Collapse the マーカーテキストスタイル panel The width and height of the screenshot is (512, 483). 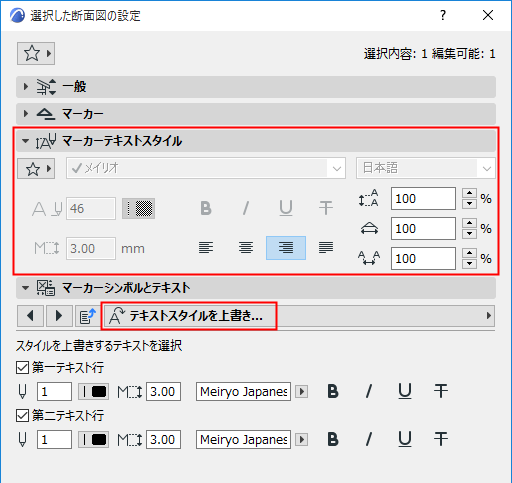pyautogui.click(x=256, y=141)
